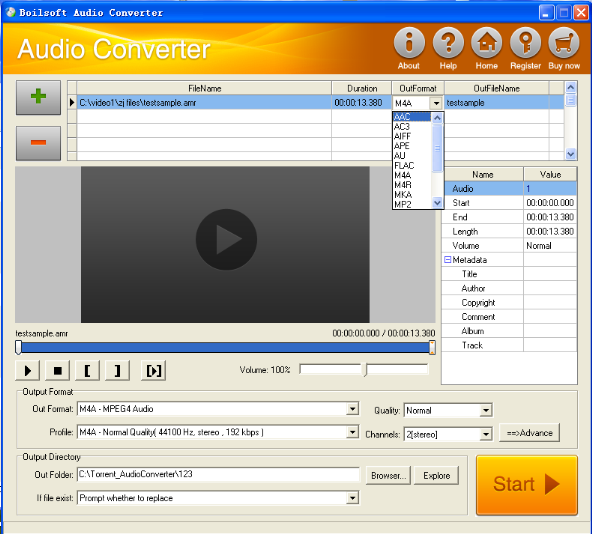Click the Stop transport button
Image resolution: width=592 pixels, height=534 pixels.
coord(57,370)
